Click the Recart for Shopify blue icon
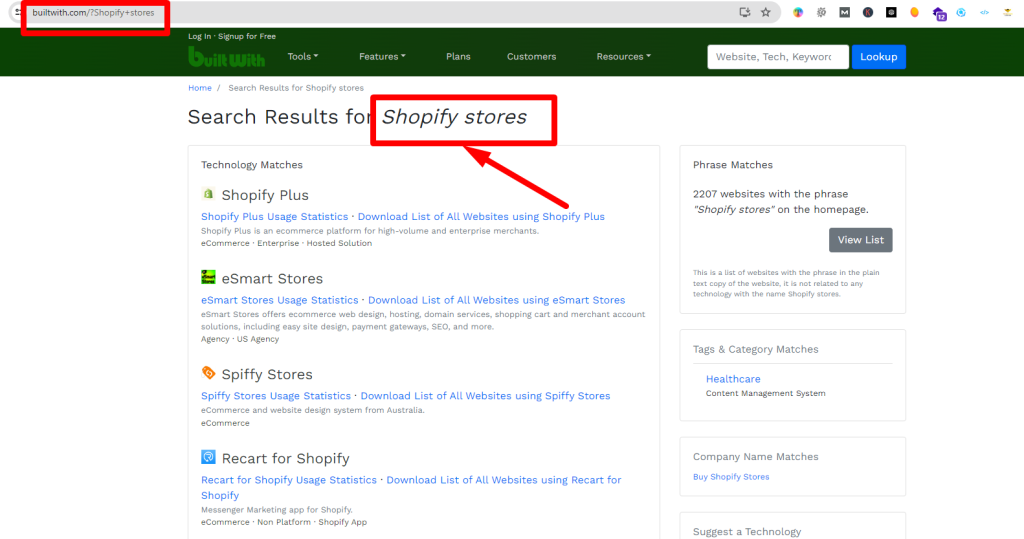This screenshot has width=1024, height=539. (x=208, y=457)
